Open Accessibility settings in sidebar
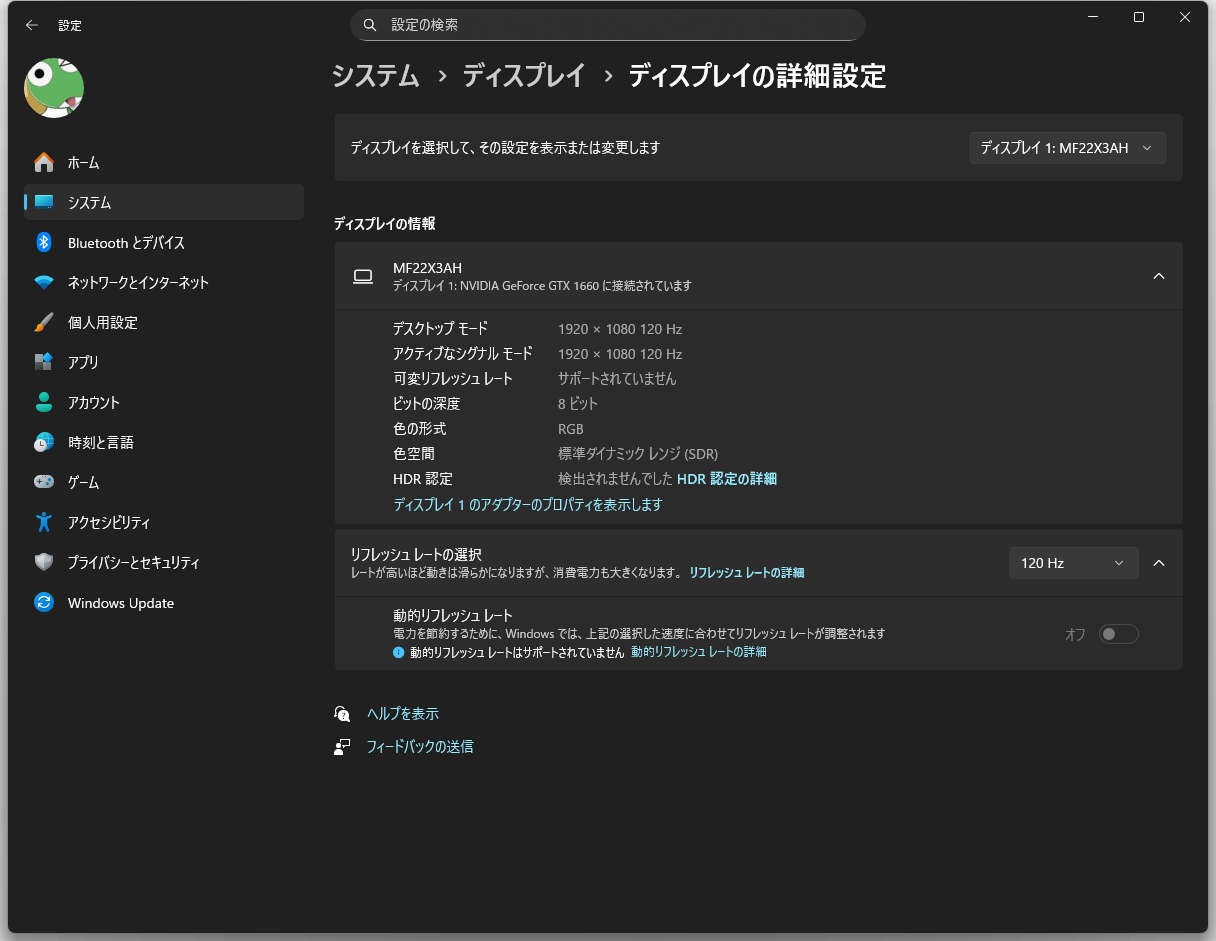 point(109,522)
